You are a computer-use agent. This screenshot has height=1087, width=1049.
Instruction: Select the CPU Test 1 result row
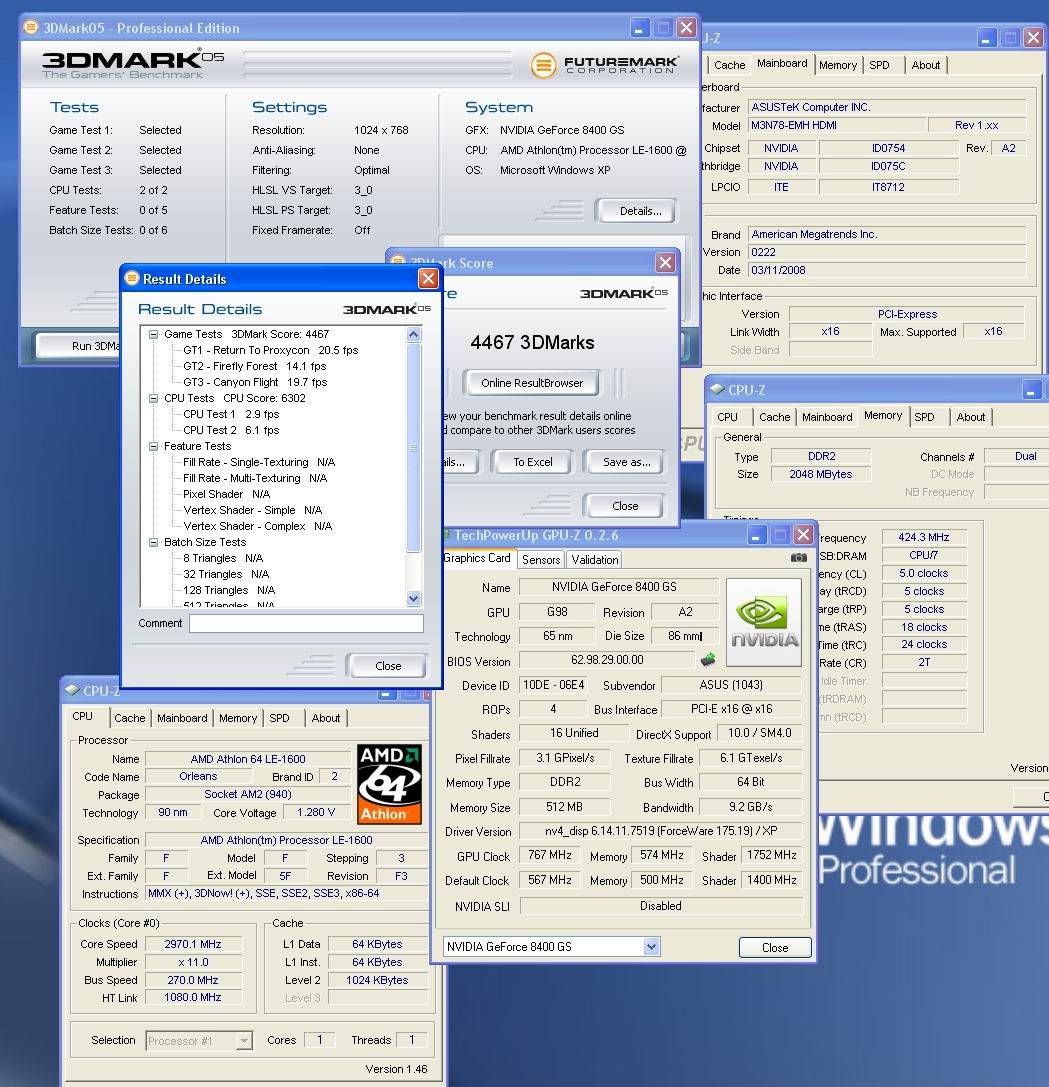(x=231, y=414)
